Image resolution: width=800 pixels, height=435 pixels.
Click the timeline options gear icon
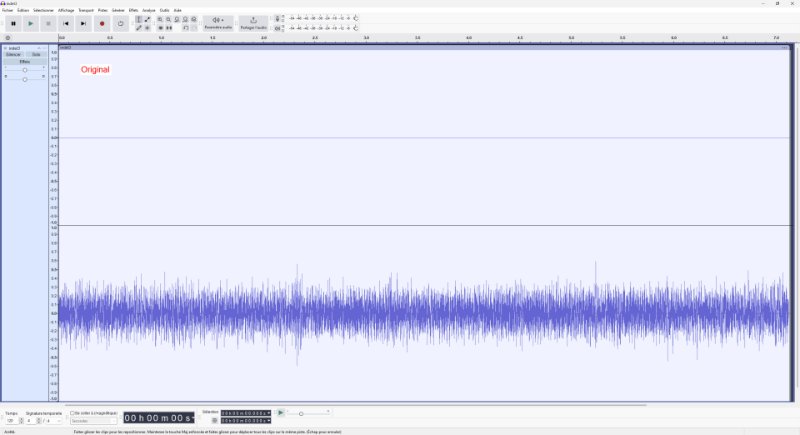[8, 38]
